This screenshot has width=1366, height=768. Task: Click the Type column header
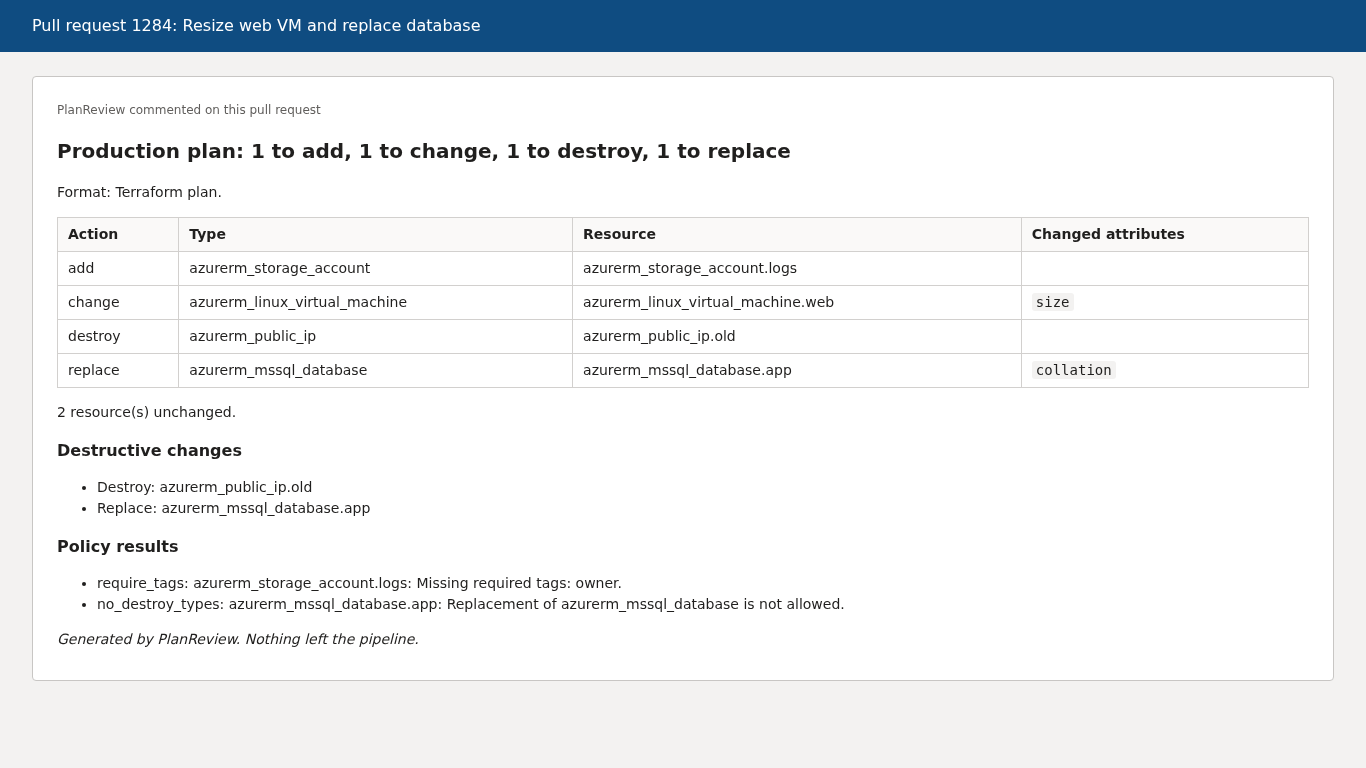tap(376, 234)
